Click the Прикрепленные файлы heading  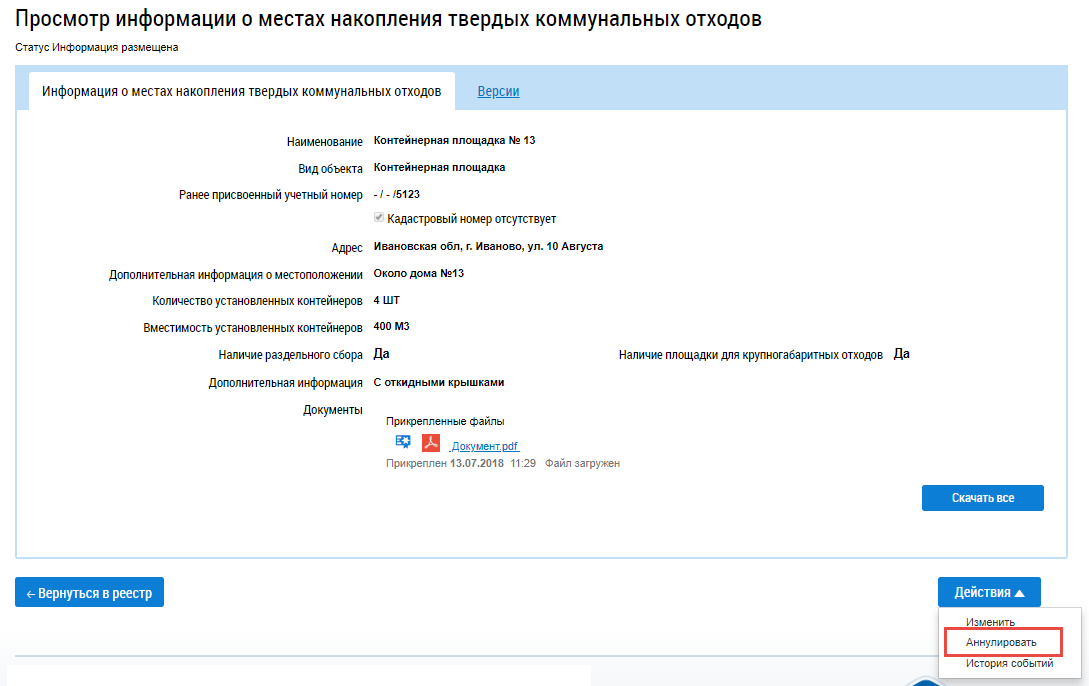pos(445,421)
